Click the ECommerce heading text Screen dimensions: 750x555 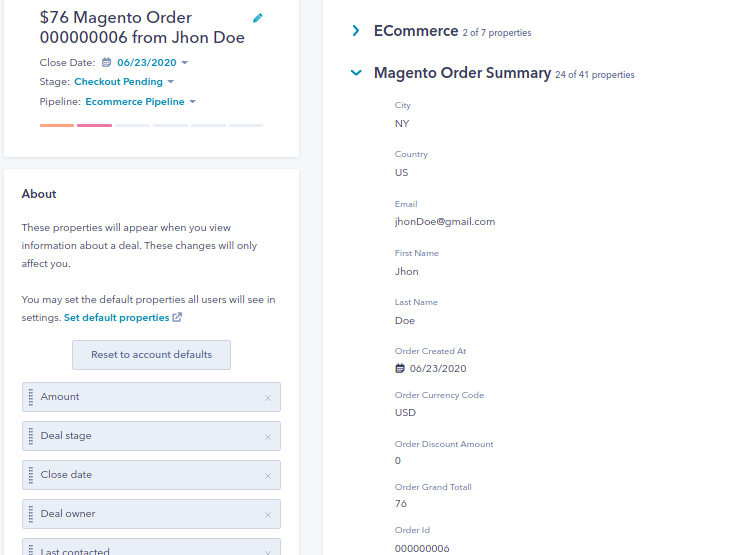pyautogui.click(x=416, y=31)
